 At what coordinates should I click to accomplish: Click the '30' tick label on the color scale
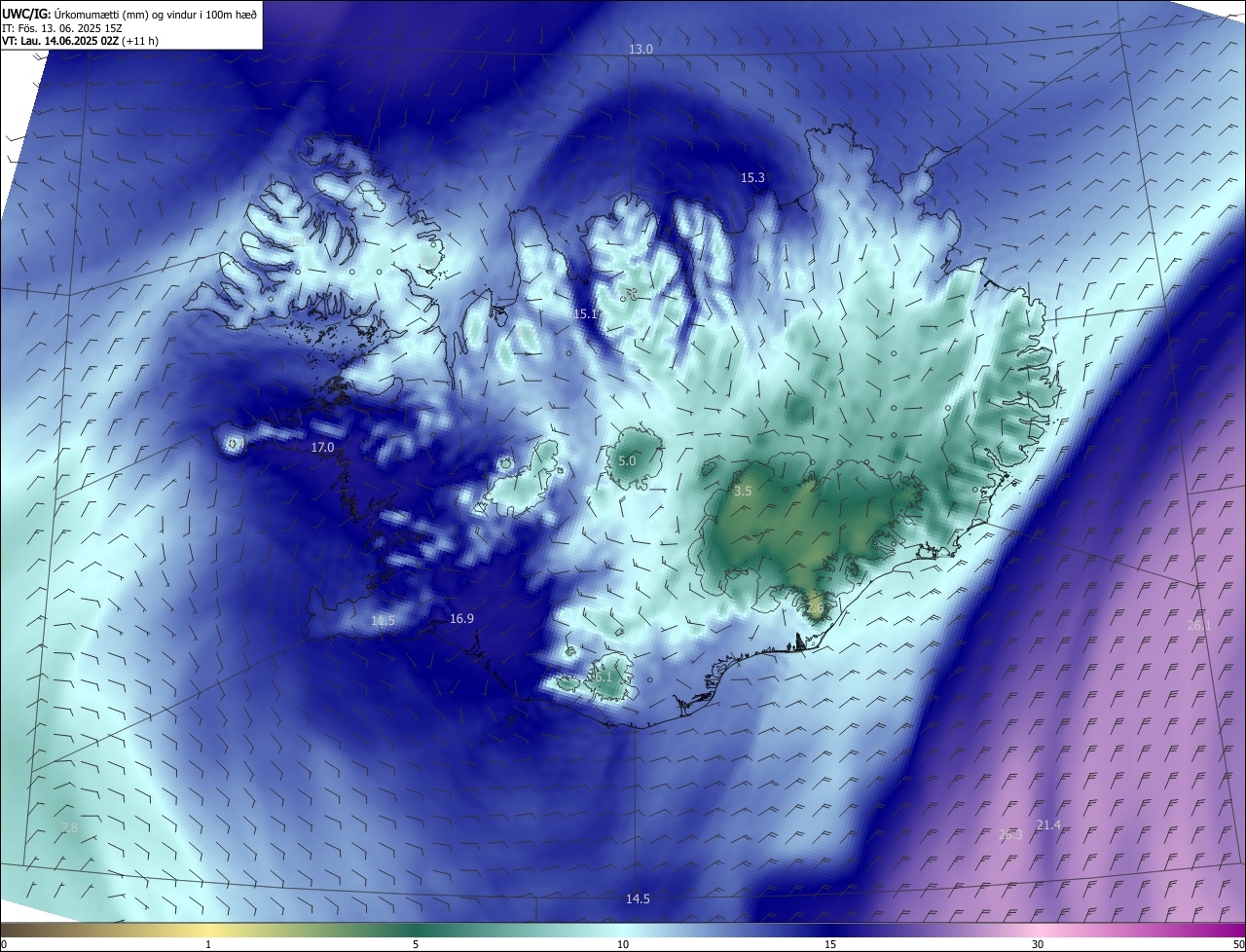tap(1038, 944)
